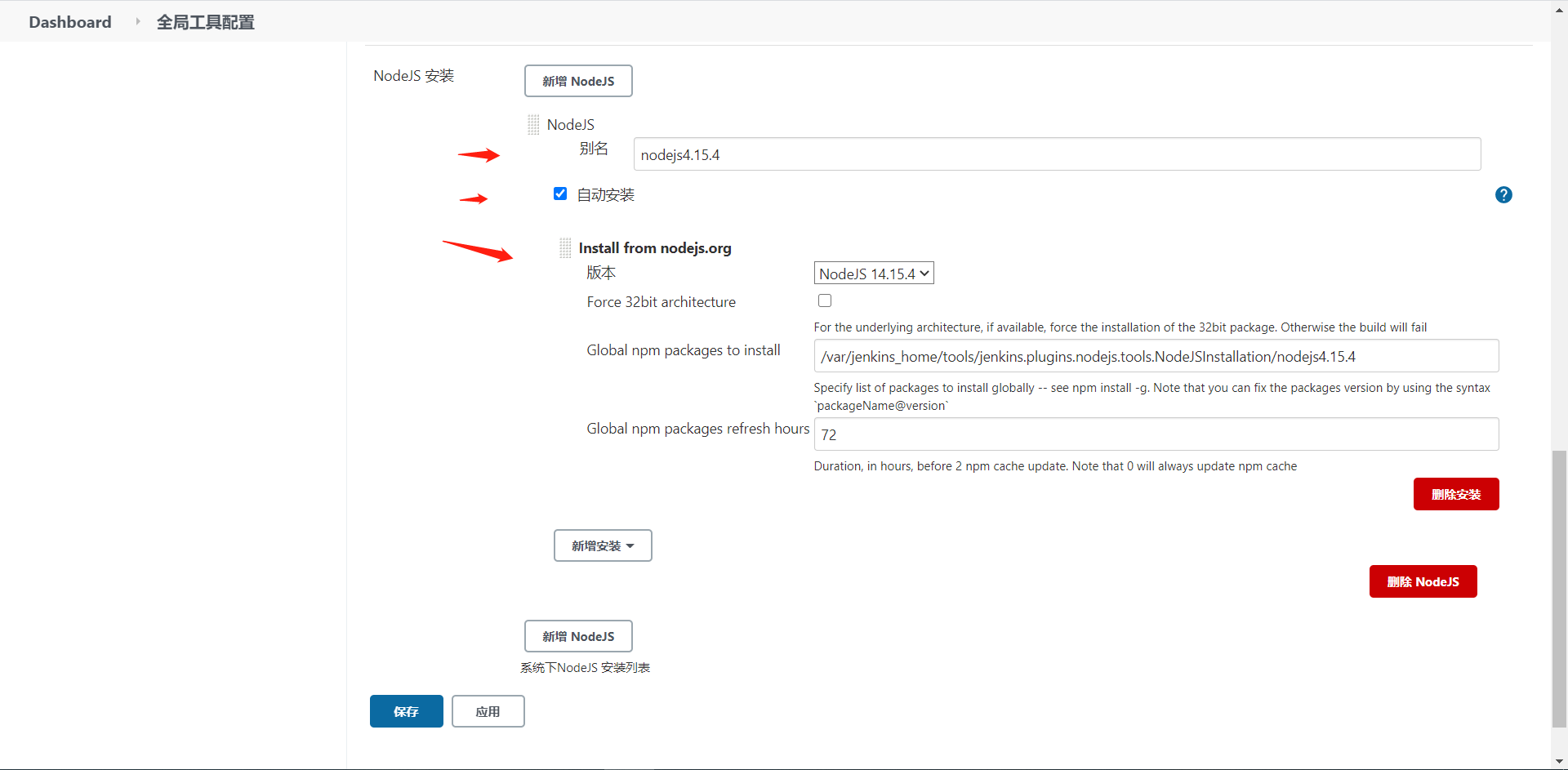This screenshot has width=1568, height=770.
Task: Open 全局工具配置 breadcrumb
Action: click(206, 22)
